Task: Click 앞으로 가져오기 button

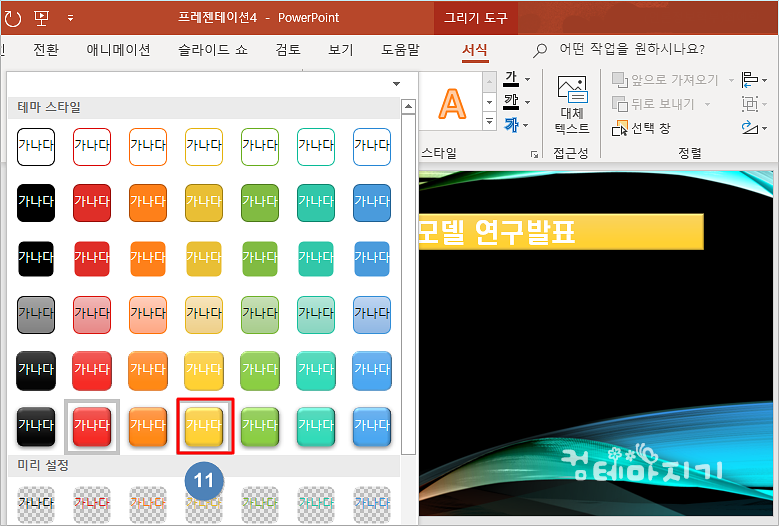Action: pos(665,79)
